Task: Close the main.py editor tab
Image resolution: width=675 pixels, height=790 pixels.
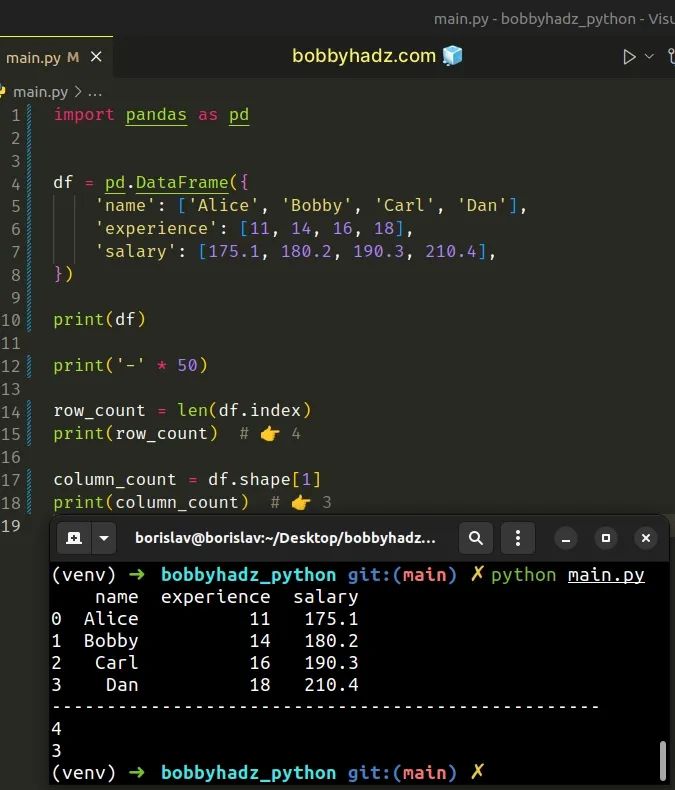Action: 96,57
